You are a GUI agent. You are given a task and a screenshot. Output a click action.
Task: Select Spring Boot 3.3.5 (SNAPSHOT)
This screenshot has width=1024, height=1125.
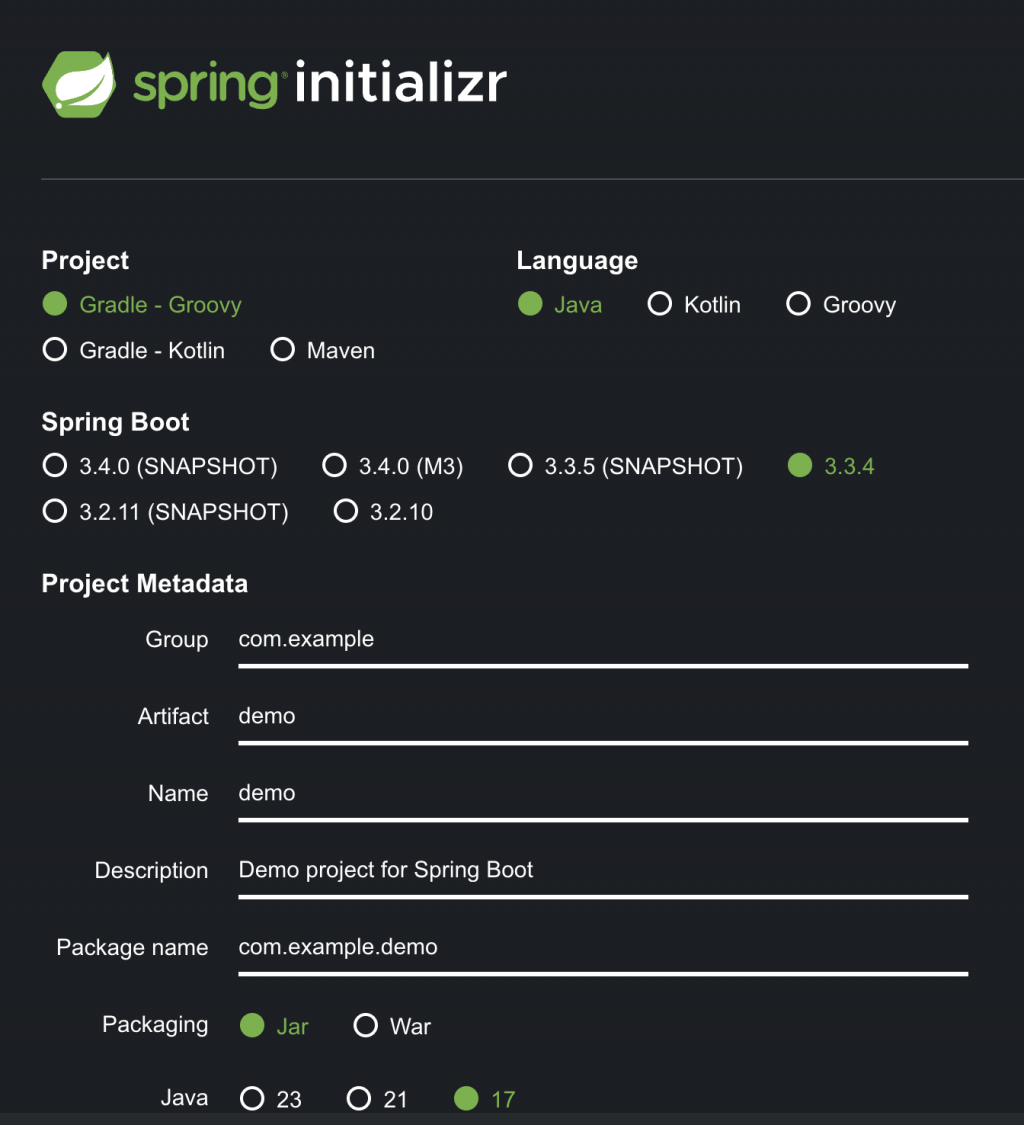coord(520,466)
